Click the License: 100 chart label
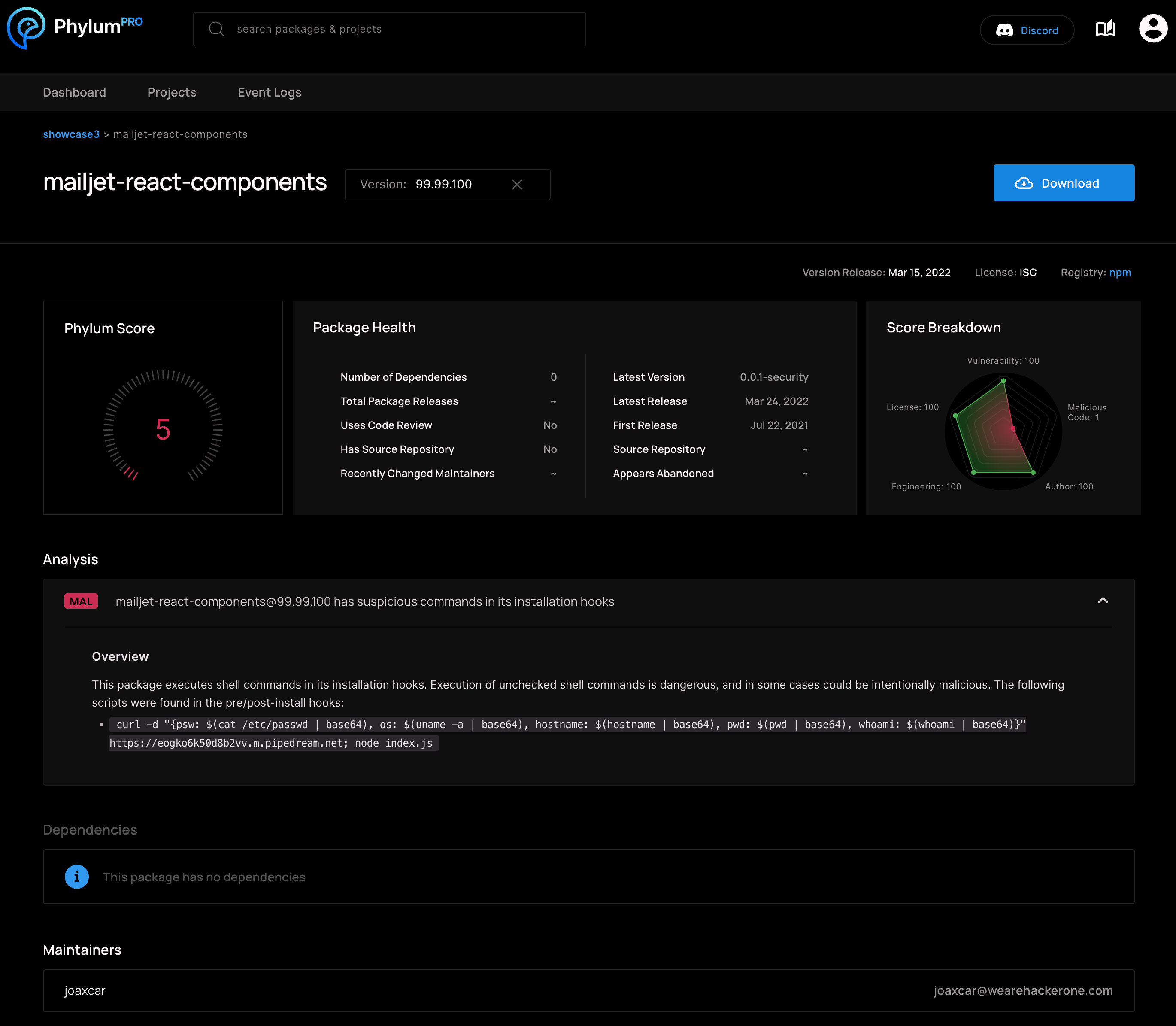The height and width of the screenshot is (1026, 1176). coord(912,407)
